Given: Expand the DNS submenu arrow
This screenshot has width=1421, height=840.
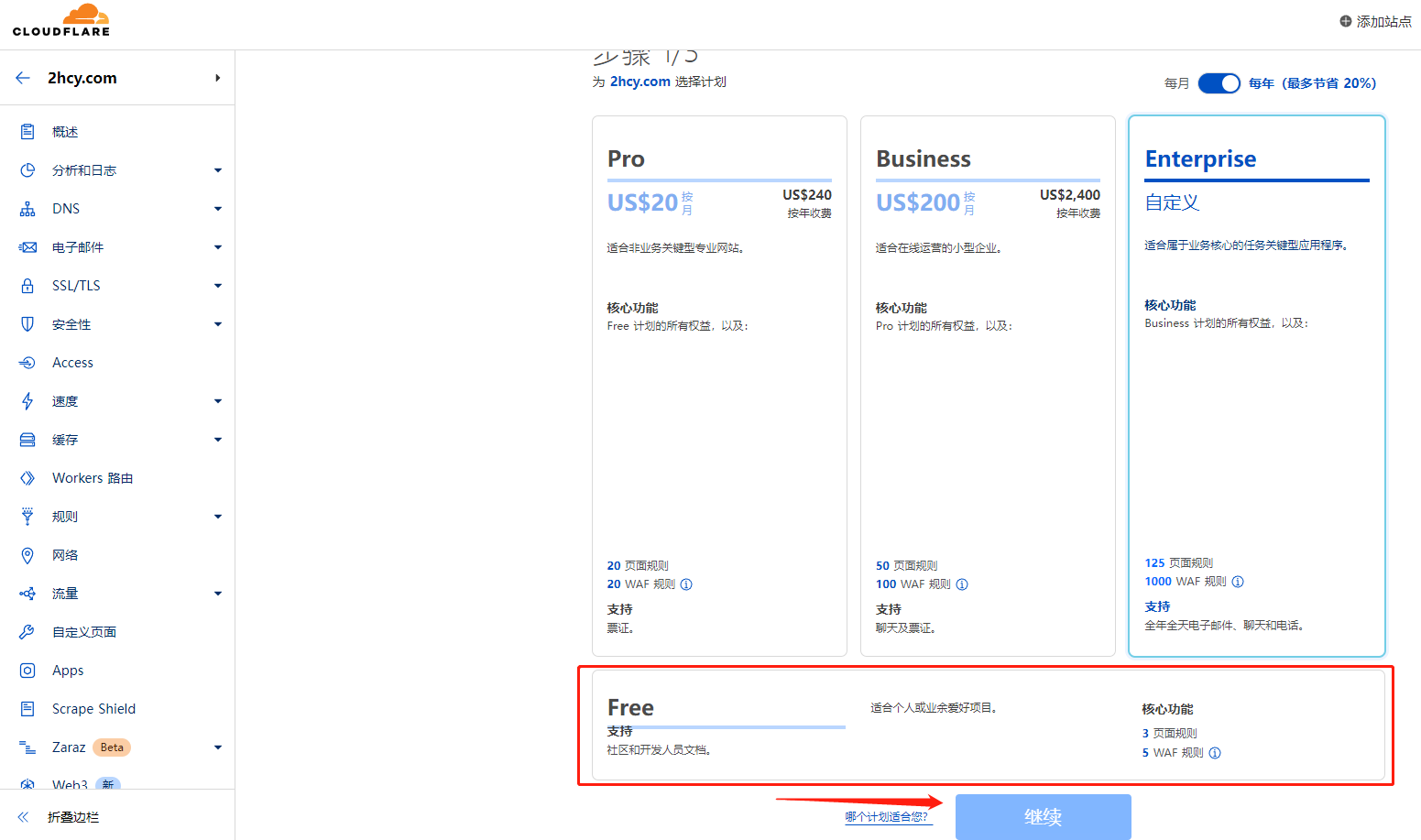Looking at the screenshot, I should (x=218, y=209).
